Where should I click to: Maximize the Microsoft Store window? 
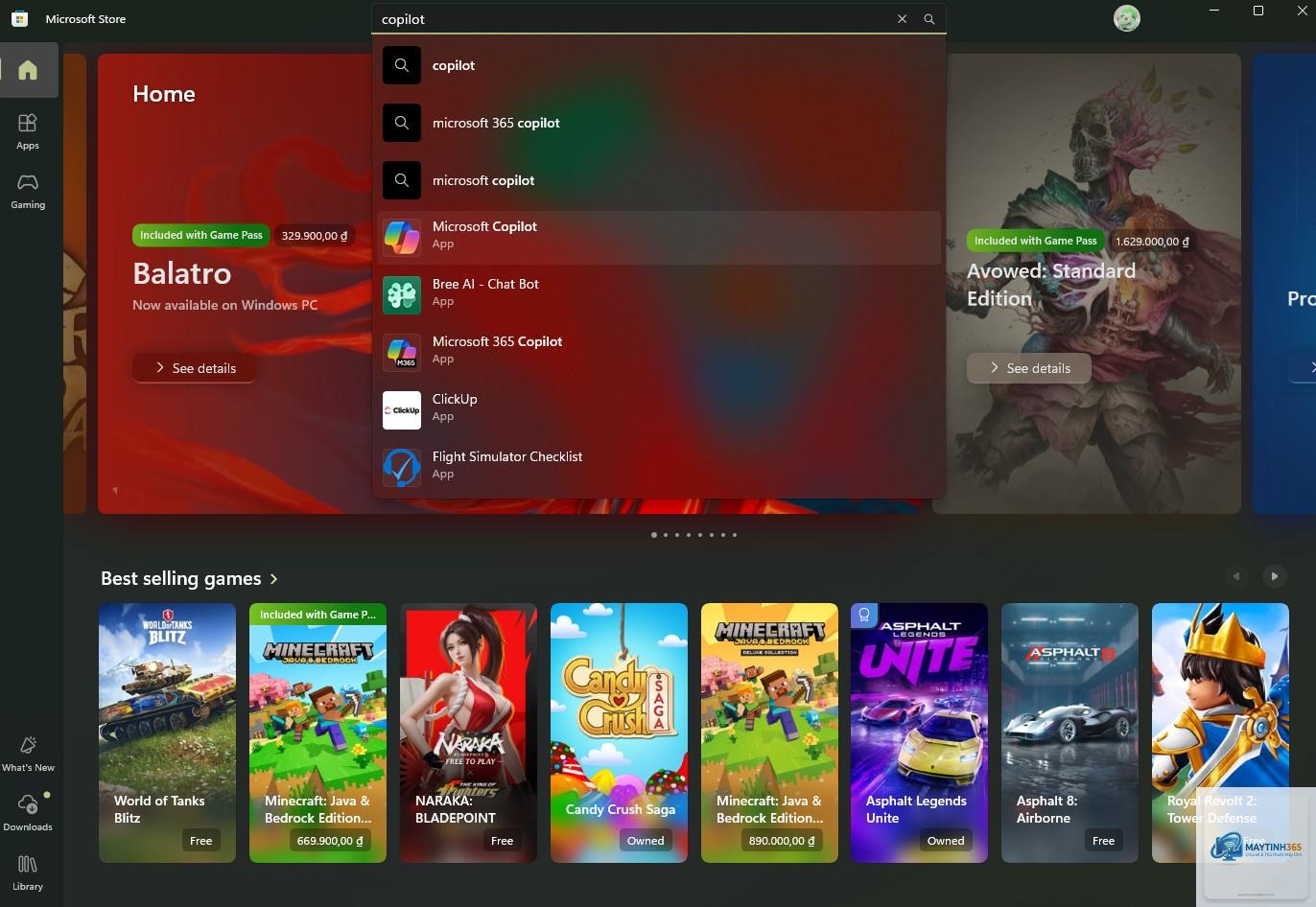1258,11
